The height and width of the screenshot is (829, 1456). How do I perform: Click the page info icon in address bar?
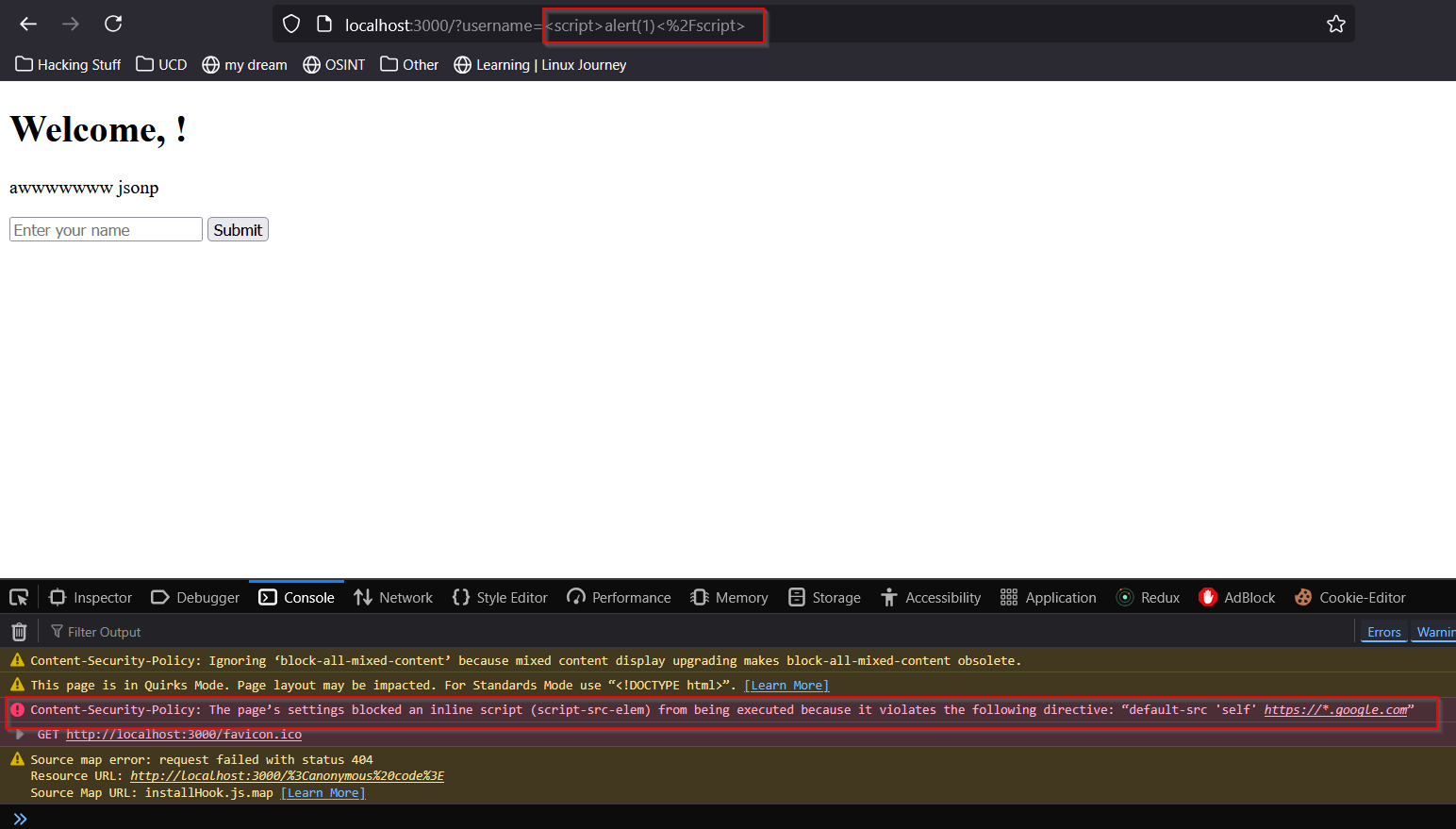pyautogui.click(x=324, y=25)
